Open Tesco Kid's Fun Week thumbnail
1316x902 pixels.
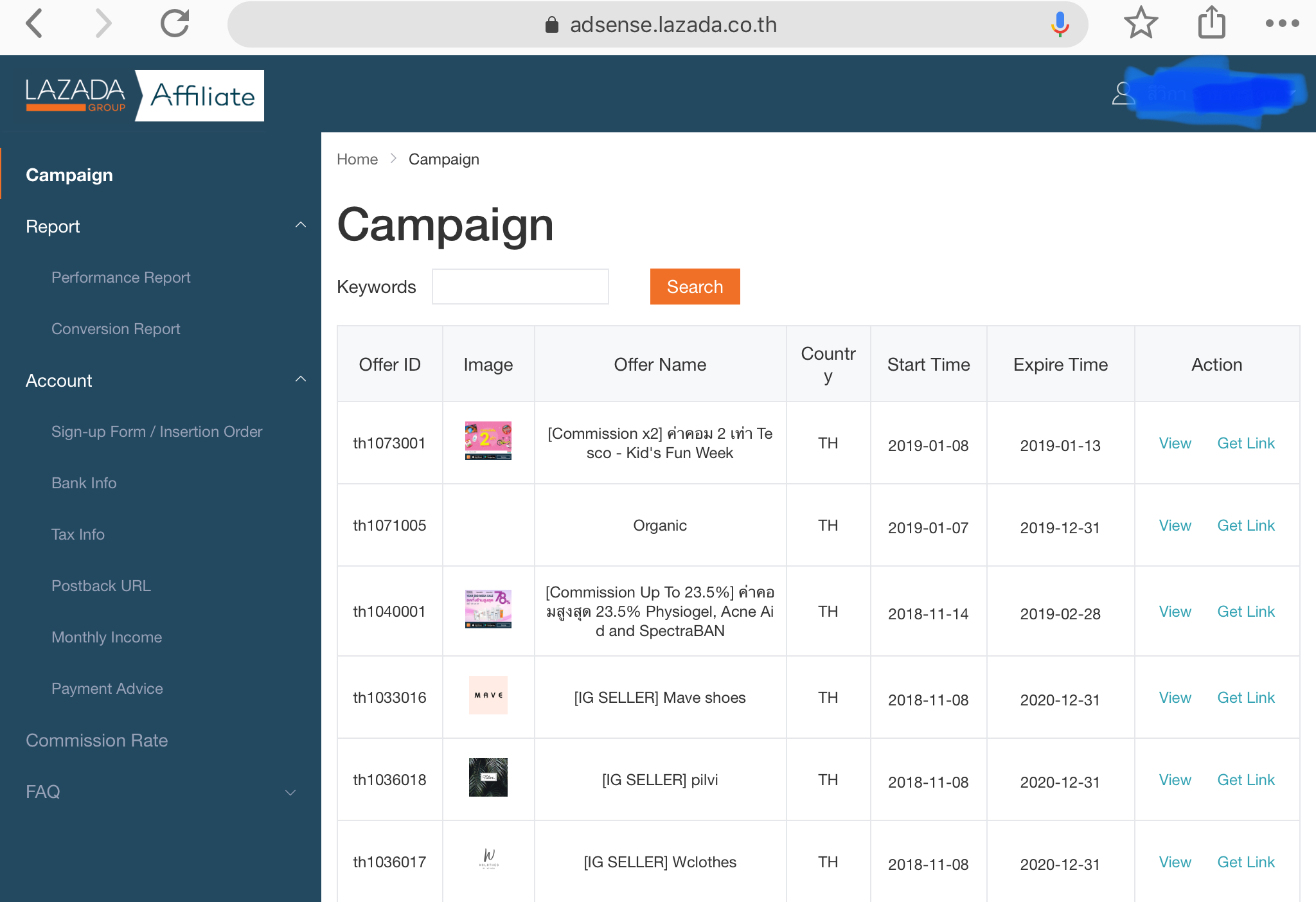click(488, 441)
